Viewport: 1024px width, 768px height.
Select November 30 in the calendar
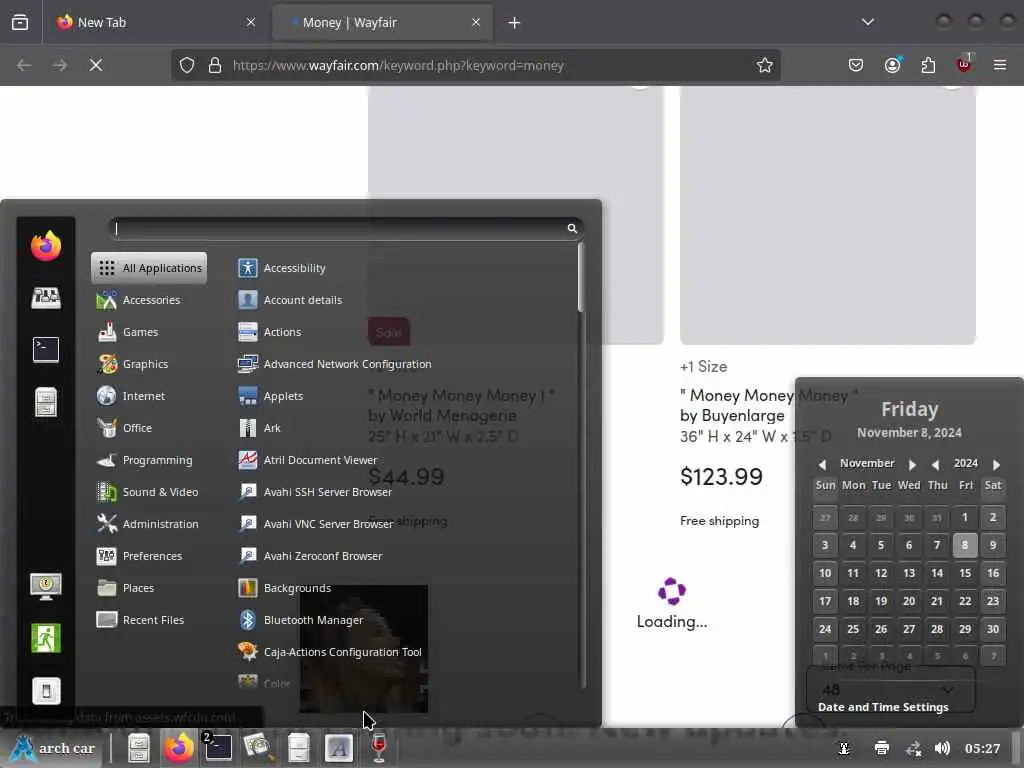[x=993, y=629]
